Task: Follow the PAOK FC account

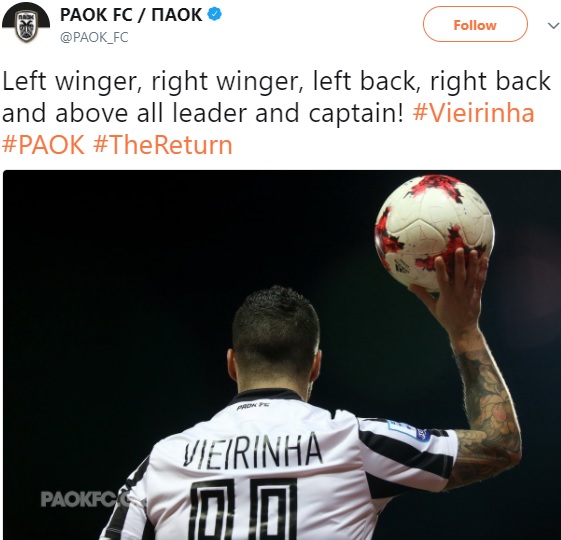Action: coord(475,25)
